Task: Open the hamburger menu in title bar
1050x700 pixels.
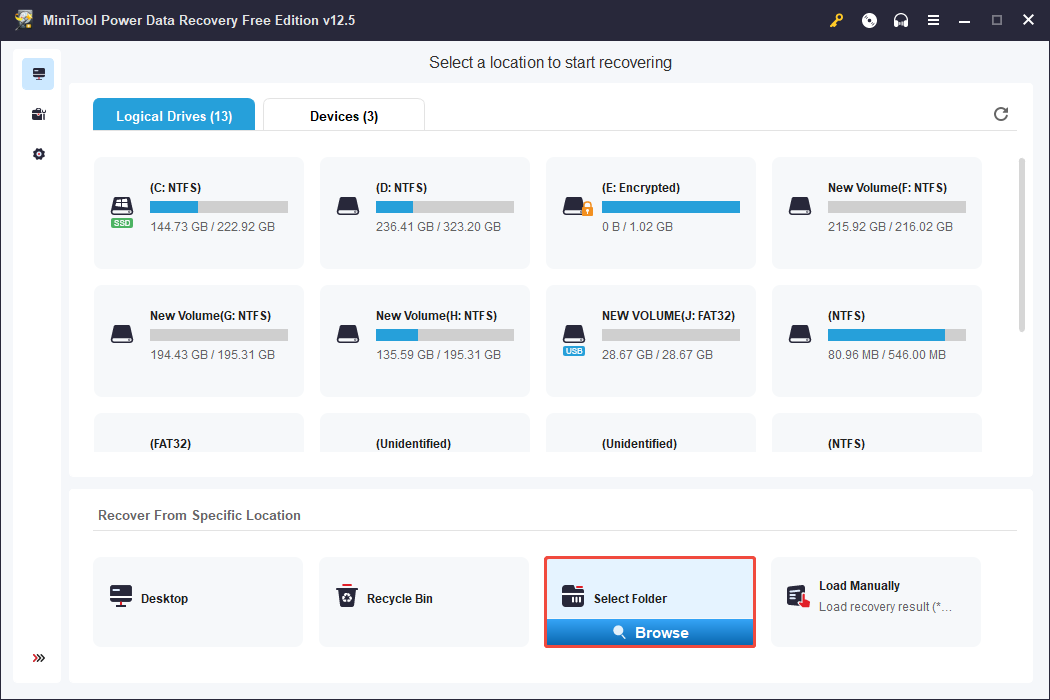Action: click(x=933, y=20)
